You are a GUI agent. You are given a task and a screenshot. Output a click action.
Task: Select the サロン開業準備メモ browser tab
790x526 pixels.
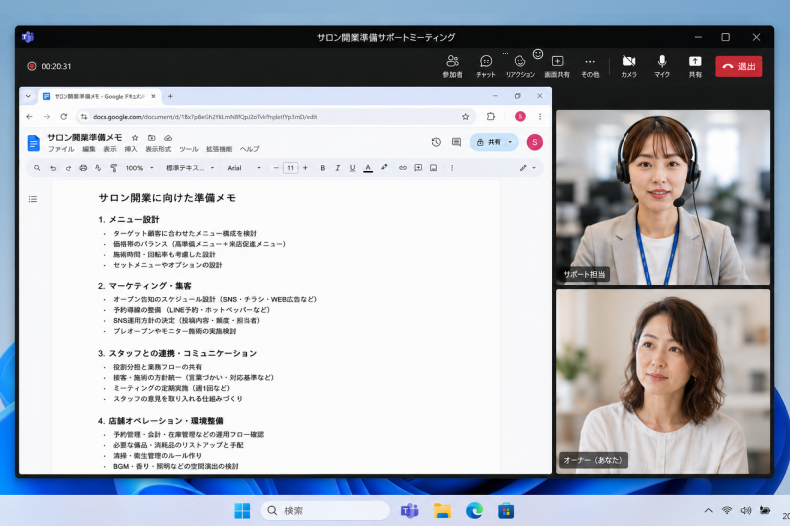click(x=99, y=96)
